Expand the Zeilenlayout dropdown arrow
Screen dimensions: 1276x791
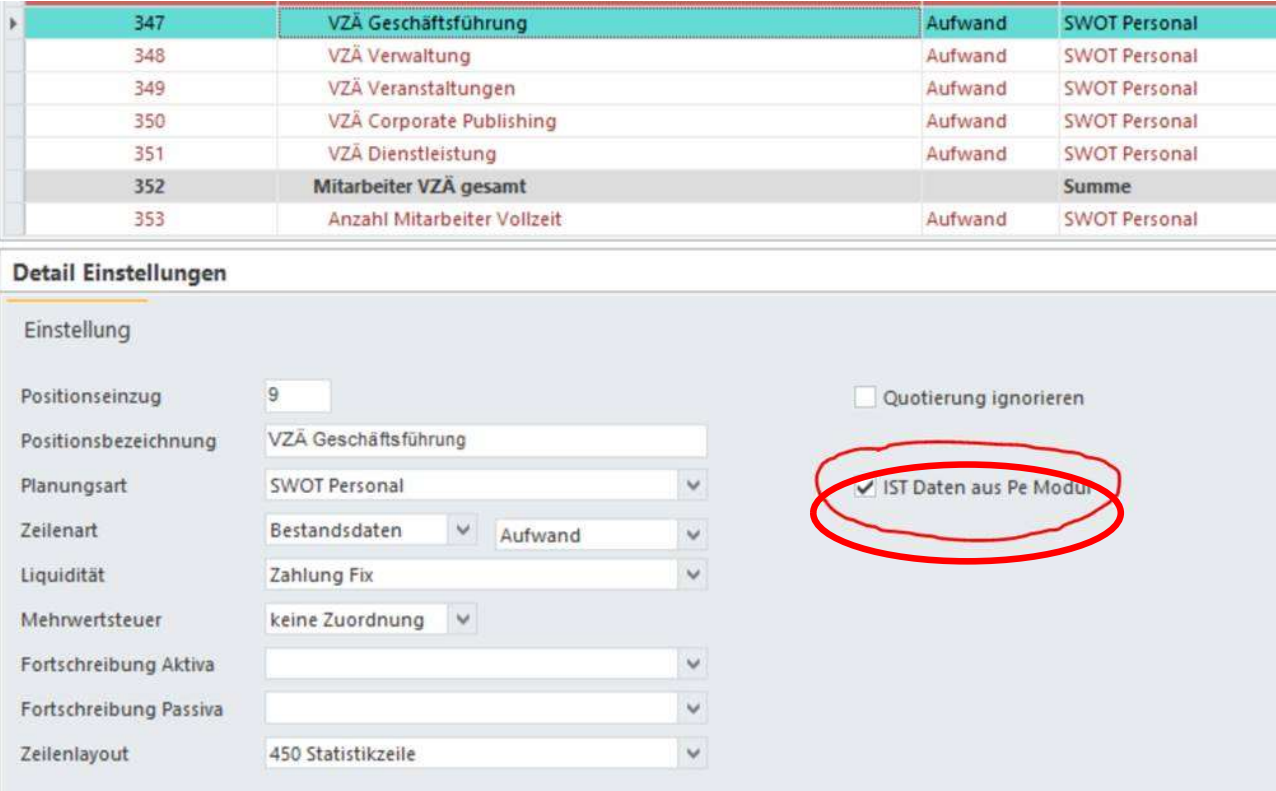(x=694, y=754)
